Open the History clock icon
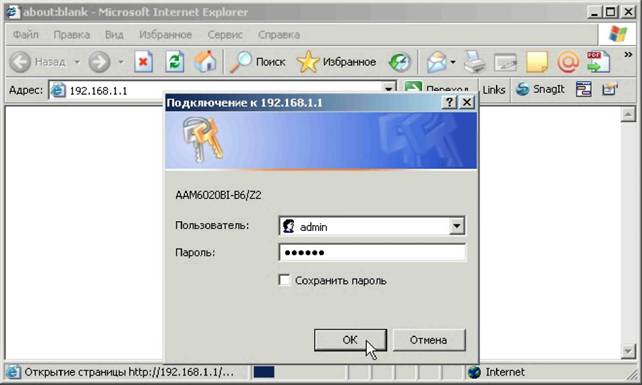The image size is (642, 385). click(x=399, y=62)
